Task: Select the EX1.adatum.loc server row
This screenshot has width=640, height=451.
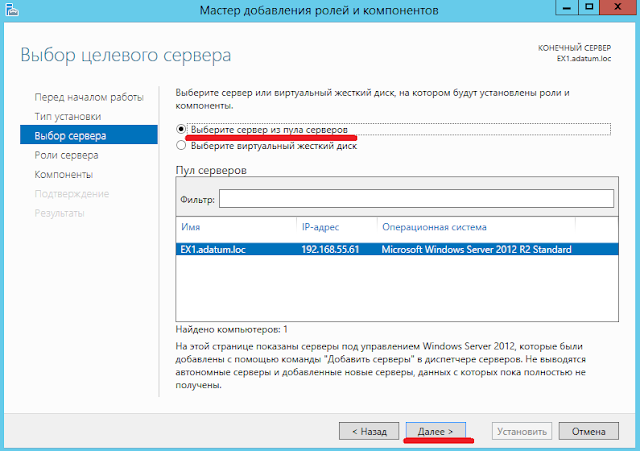Action: click(397, 249)
